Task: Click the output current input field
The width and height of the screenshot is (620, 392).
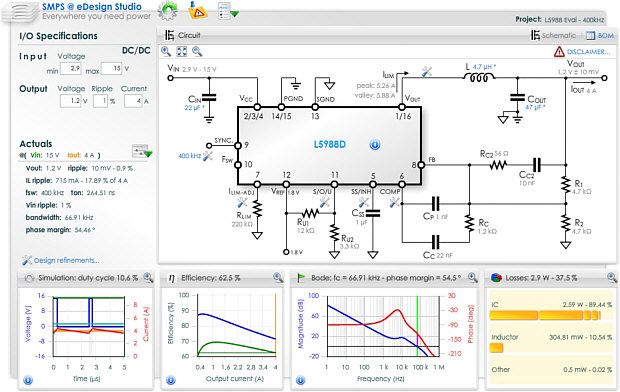Action: (x=133, y=101)
